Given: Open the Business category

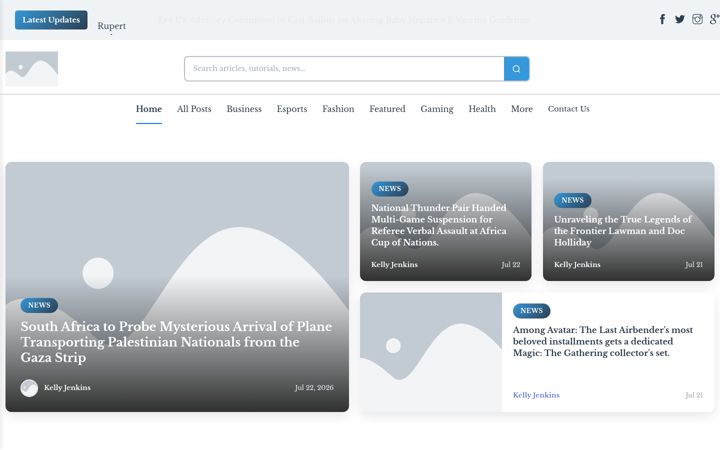Looking at the screenshot, I should tap(244, 109).
